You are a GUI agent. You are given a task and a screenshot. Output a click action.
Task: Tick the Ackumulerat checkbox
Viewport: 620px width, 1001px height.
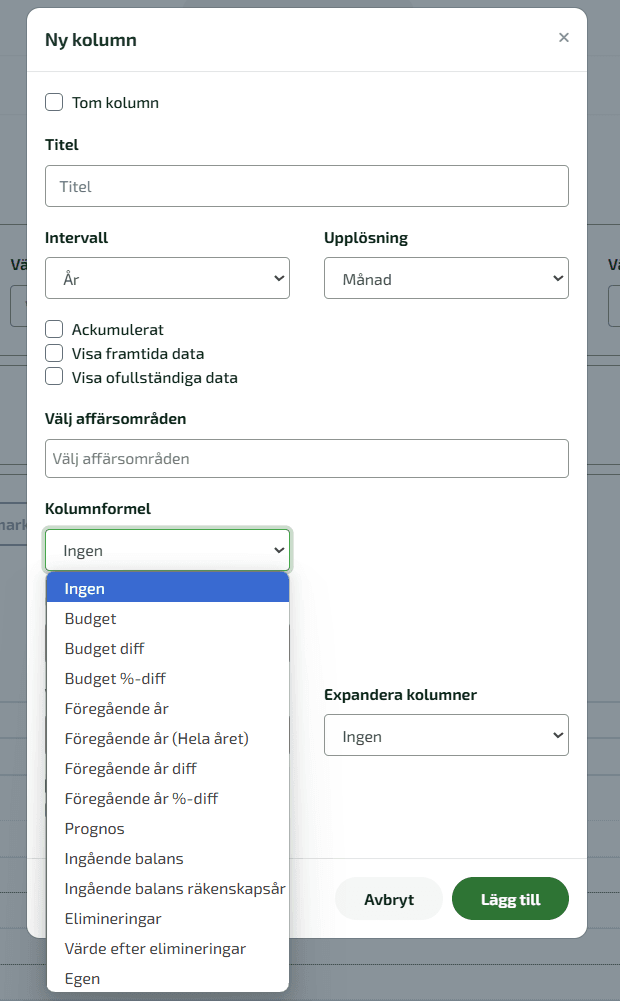click(x=54, y=329)
